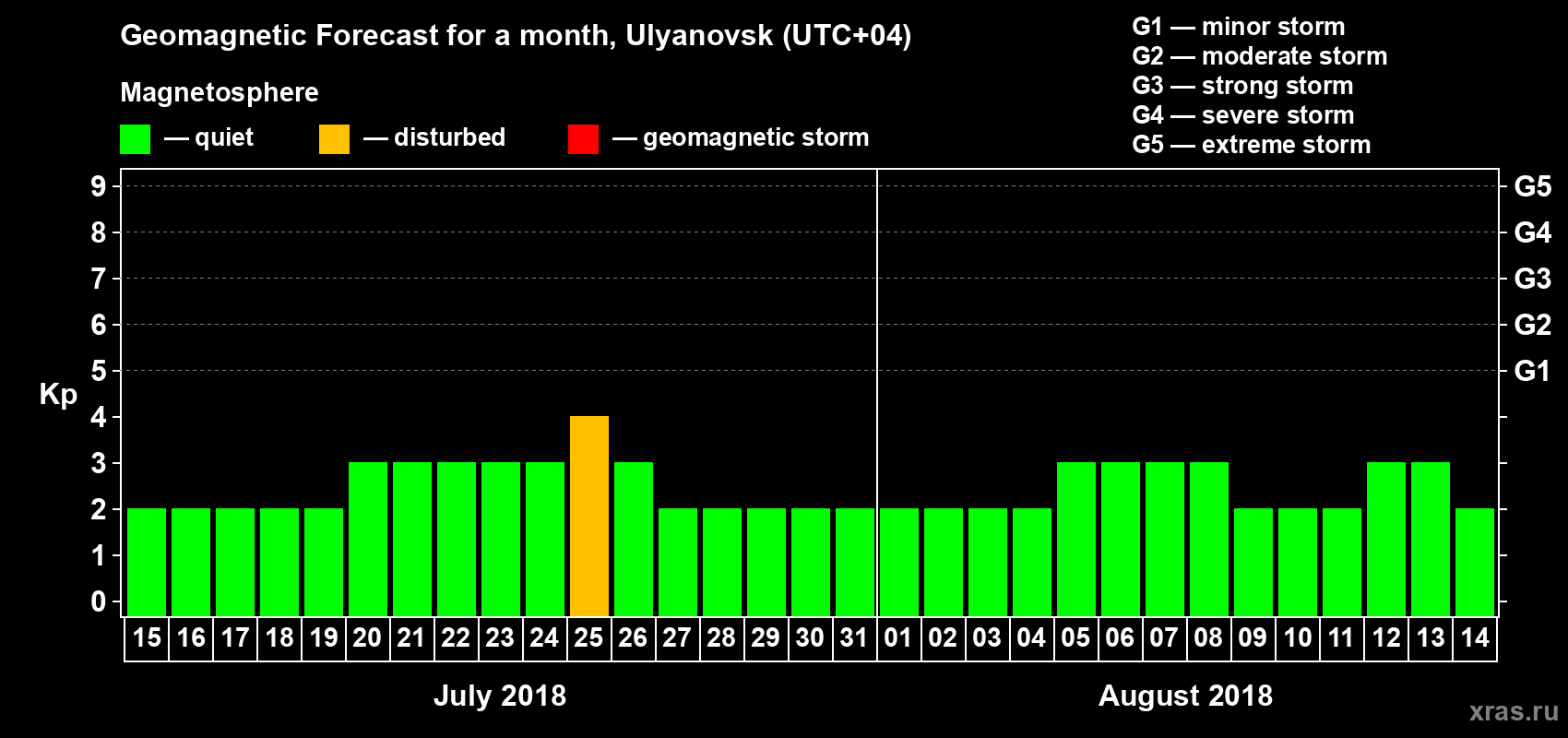Click date label 25 on the axis
The image size is (1568, 738).
coord(588,637)
